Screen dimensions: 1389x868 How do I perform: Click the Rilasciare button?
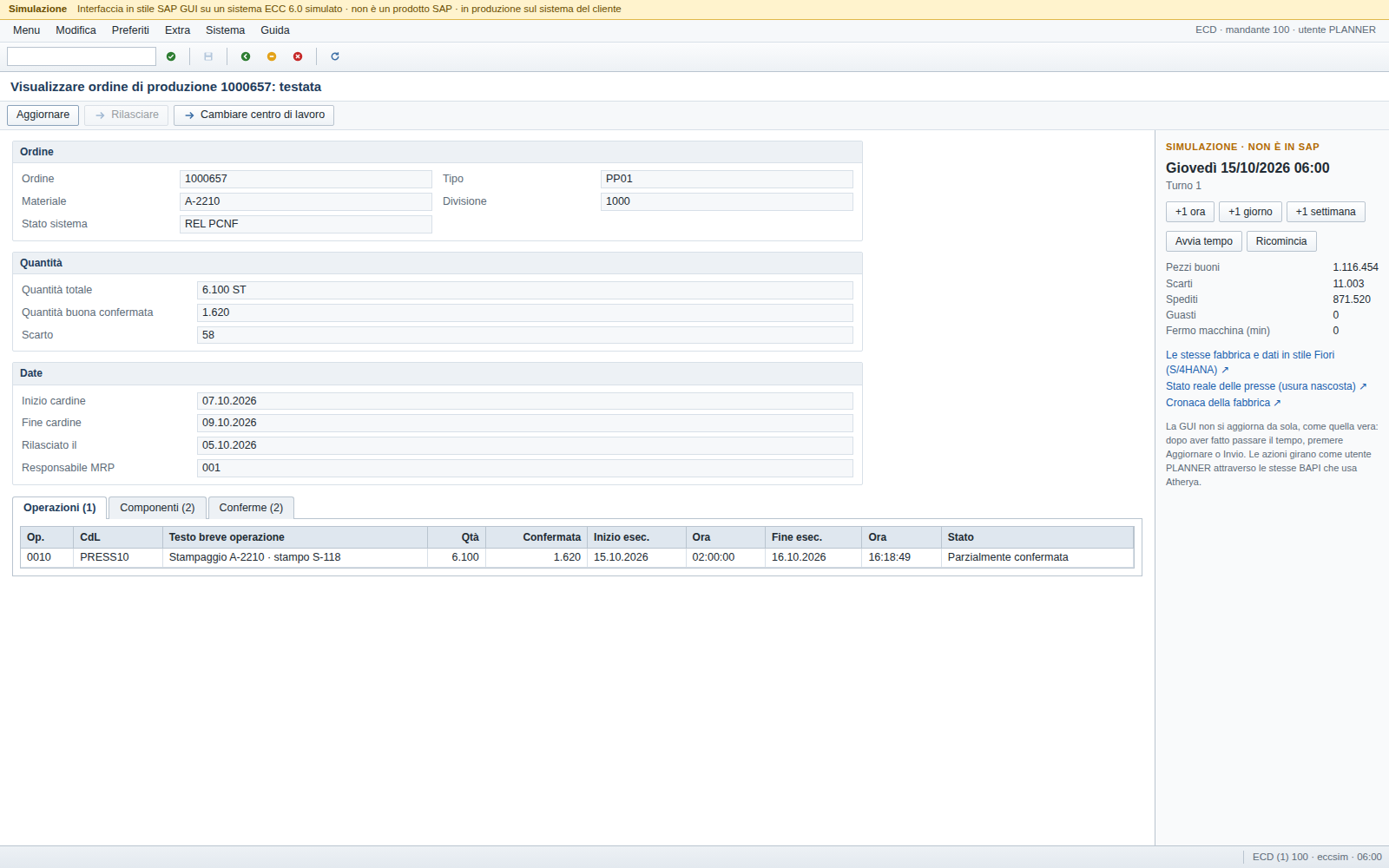point(126,115)
